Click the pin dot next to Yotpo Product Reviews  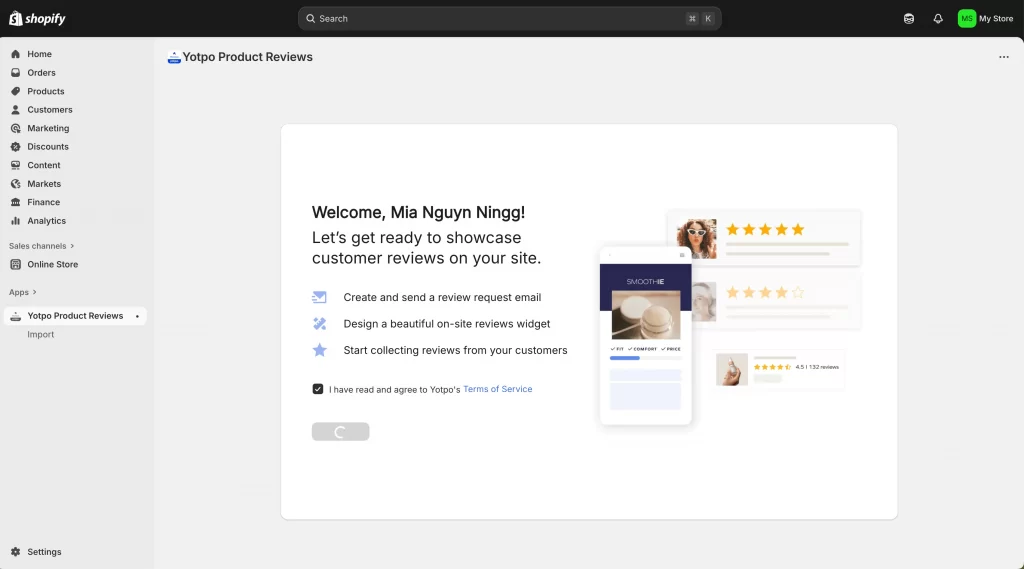(x=137, y=316)
